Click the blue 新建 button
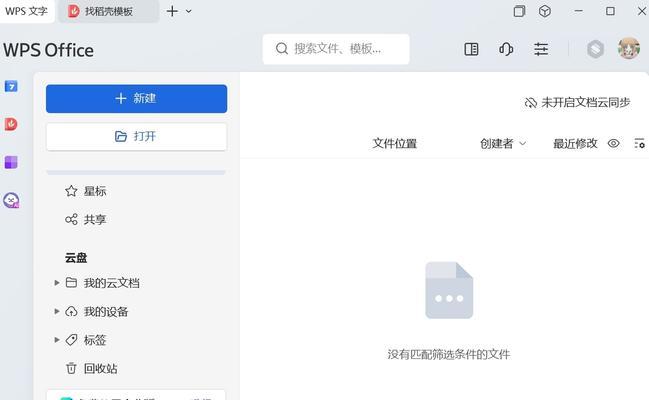Image resolution: width=649 pixels, height=400 pixels. [136, 99]
